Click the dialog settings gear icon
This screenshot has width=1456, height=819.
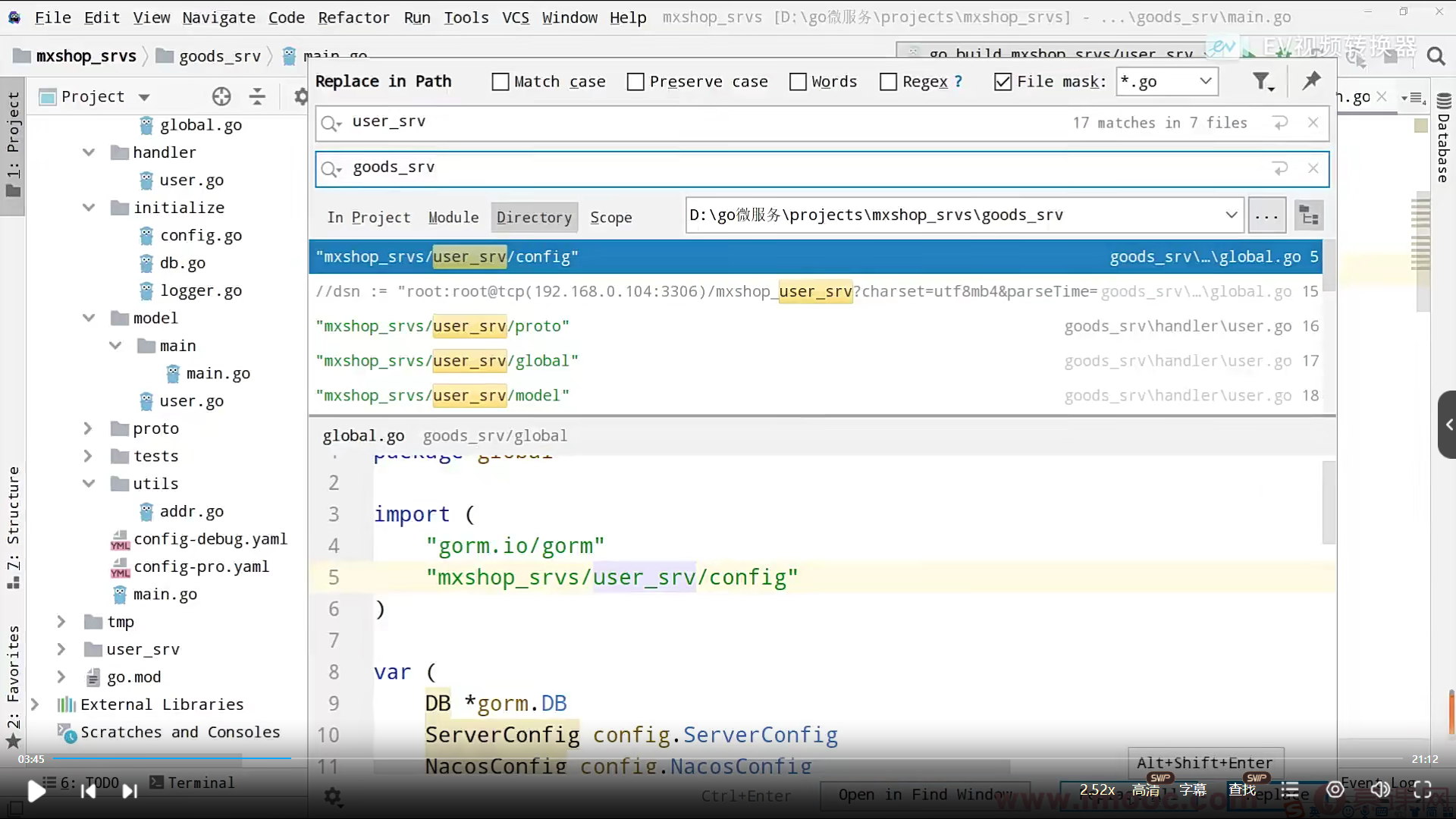[x=333, y=796]
